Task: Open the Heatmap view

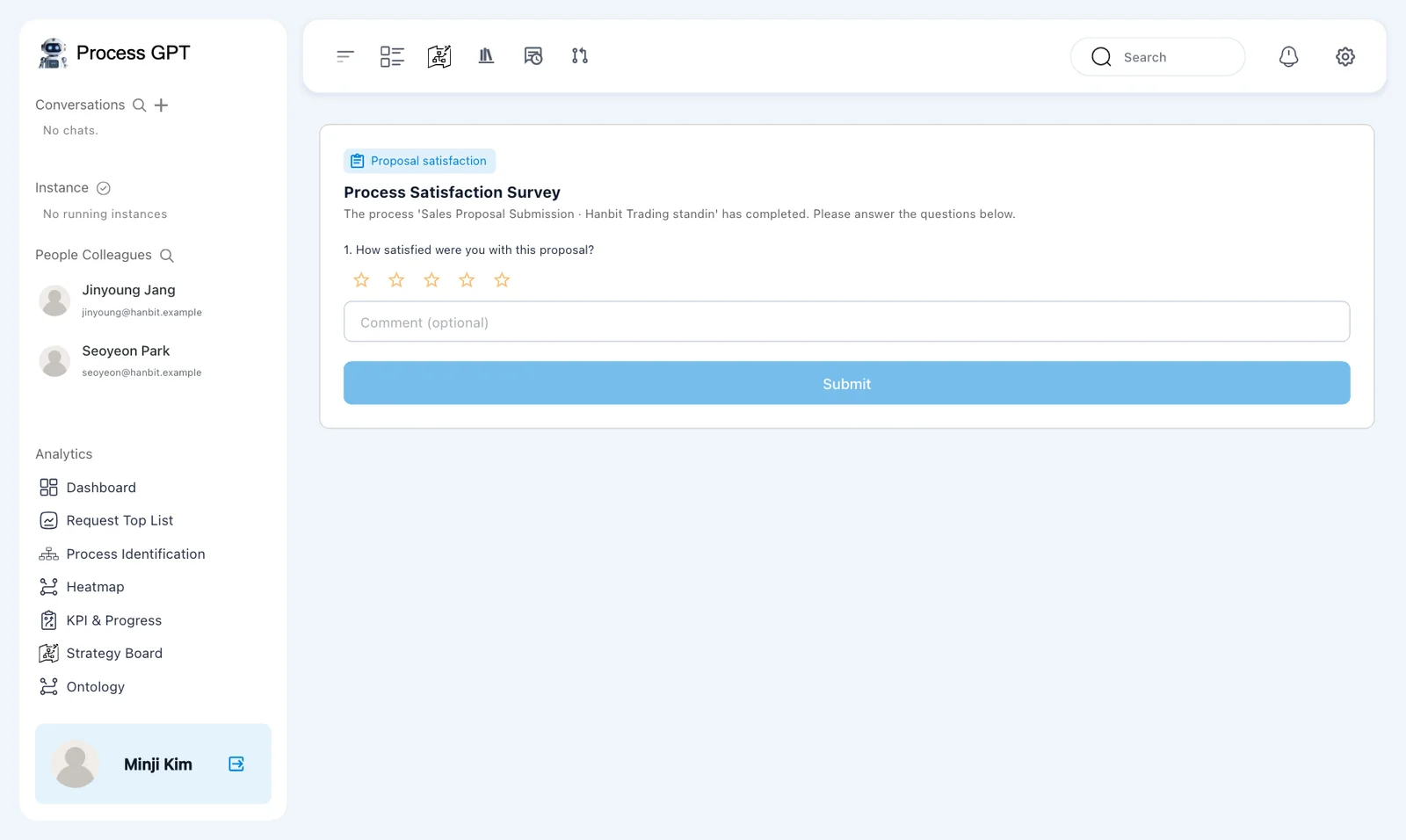Action: [x=82, y=587]
